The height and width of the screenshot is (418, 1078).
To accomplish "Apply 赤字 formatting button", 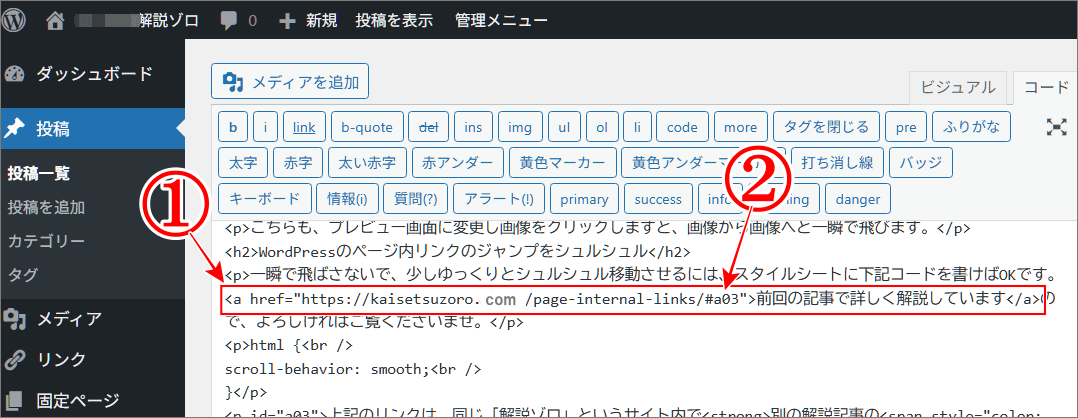I will tap(298, 163).
